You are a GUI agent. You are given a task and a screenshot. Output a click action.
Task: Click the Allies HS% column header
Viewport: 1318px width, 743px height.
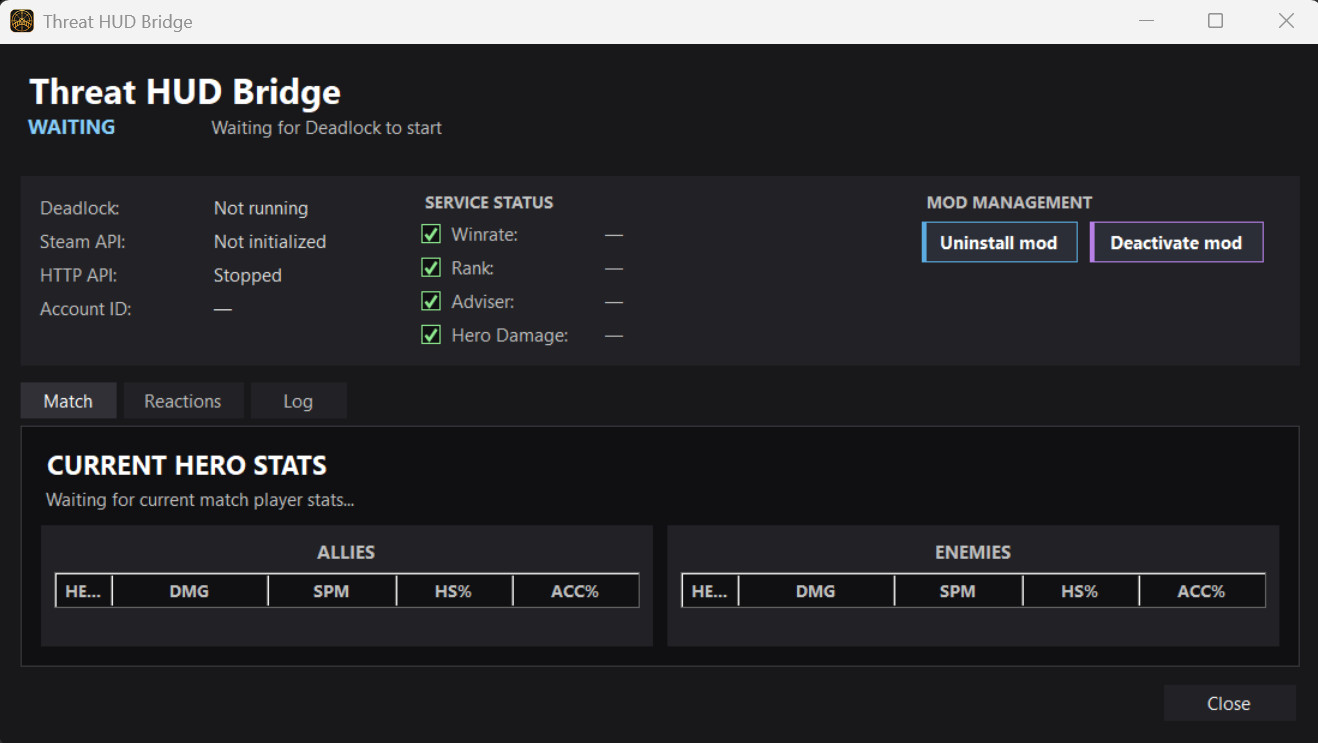click(x=453, y=591)
